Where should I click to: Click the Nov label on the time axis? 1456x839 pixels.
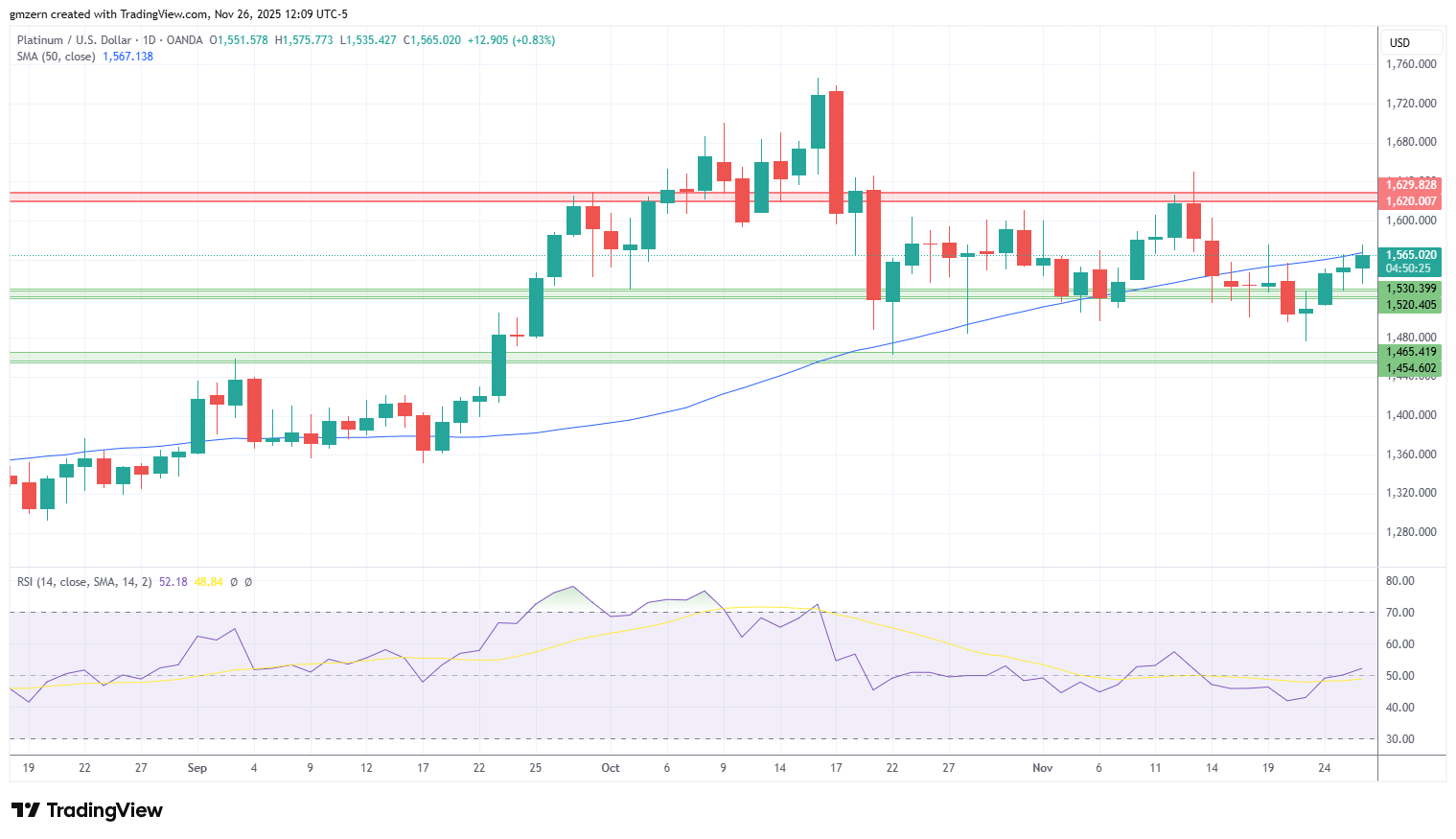click(1043, 768)
